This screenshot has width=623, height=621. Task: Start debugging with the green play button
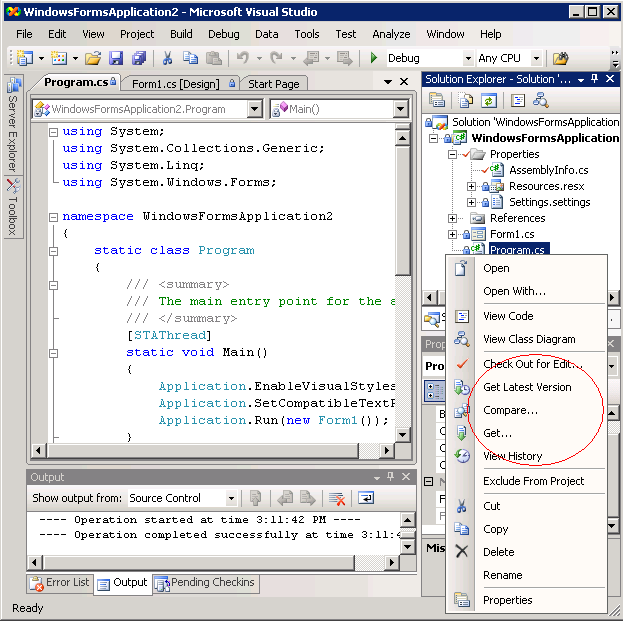pos(374,58)
